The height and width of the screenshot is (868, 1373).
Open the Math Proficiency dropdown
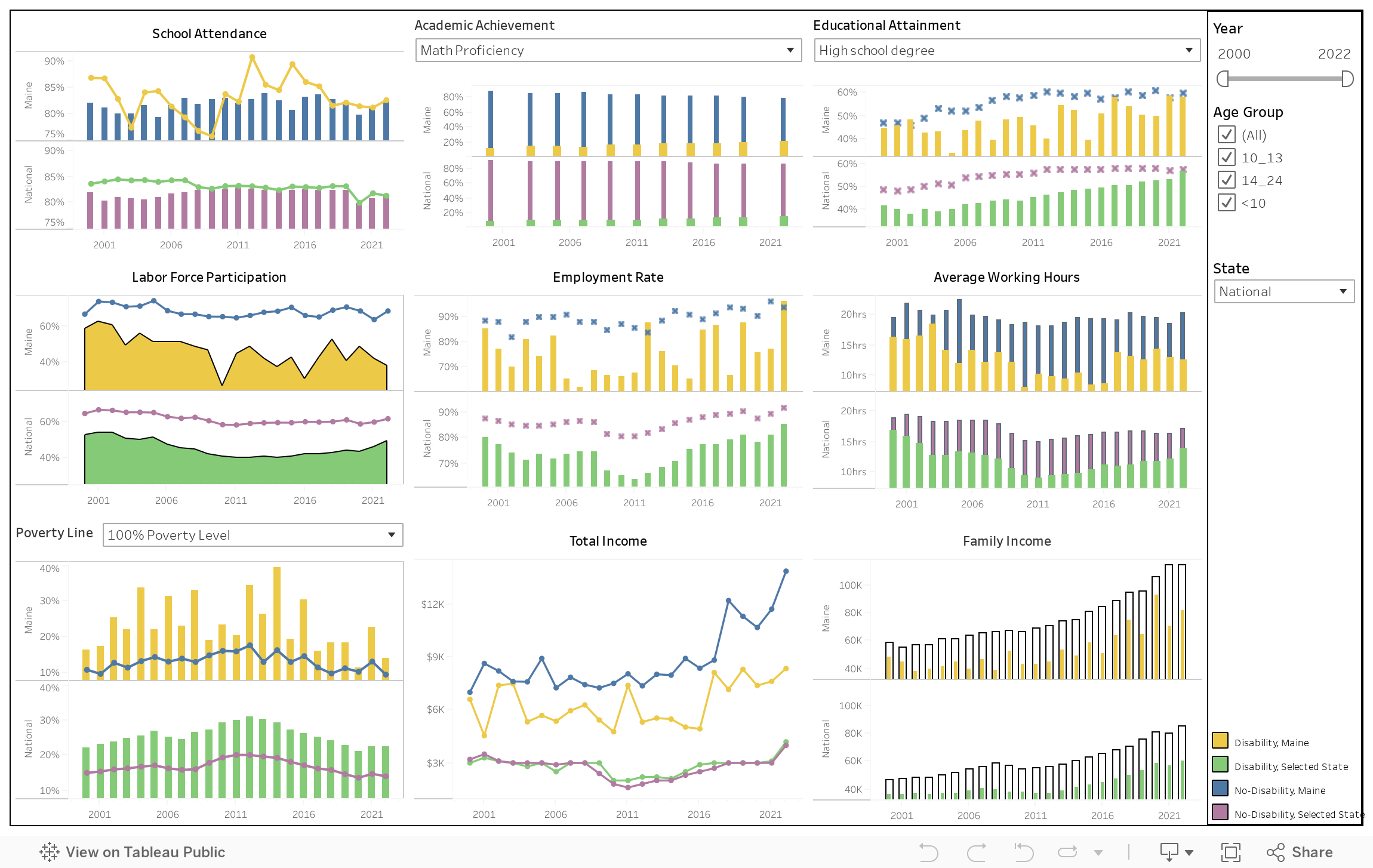click(x=608, y=50)
